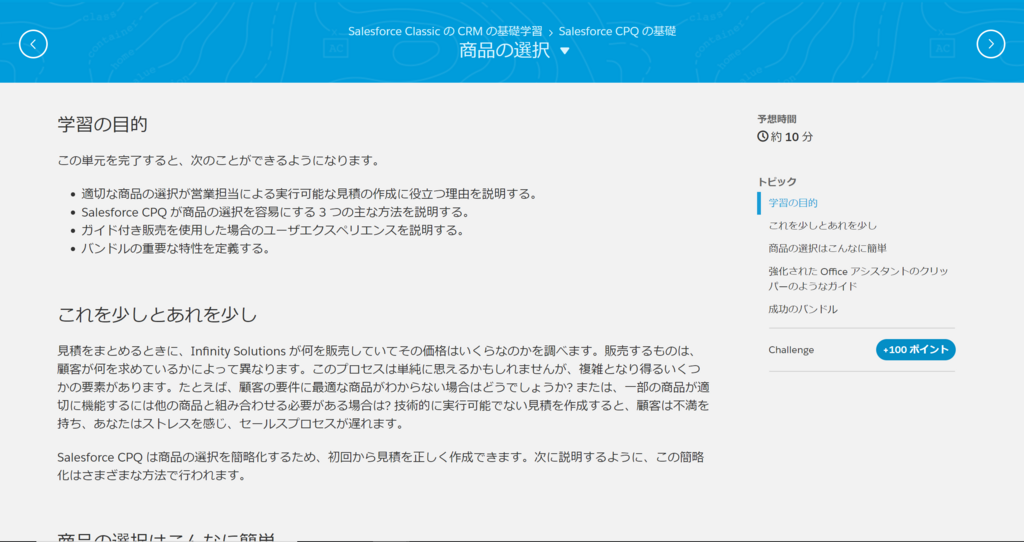1024x542 pixels.
Task: Click bullet starting ガイド付き販売を使用した場合
Action: tap(272, 231)
